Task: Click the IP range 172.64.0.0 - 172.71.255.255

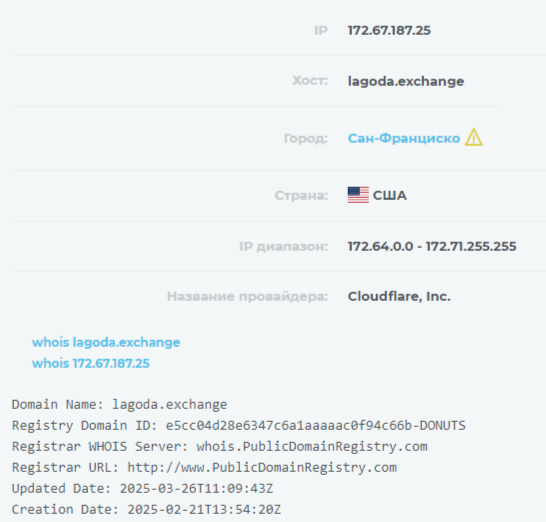Action: (432, 246)
